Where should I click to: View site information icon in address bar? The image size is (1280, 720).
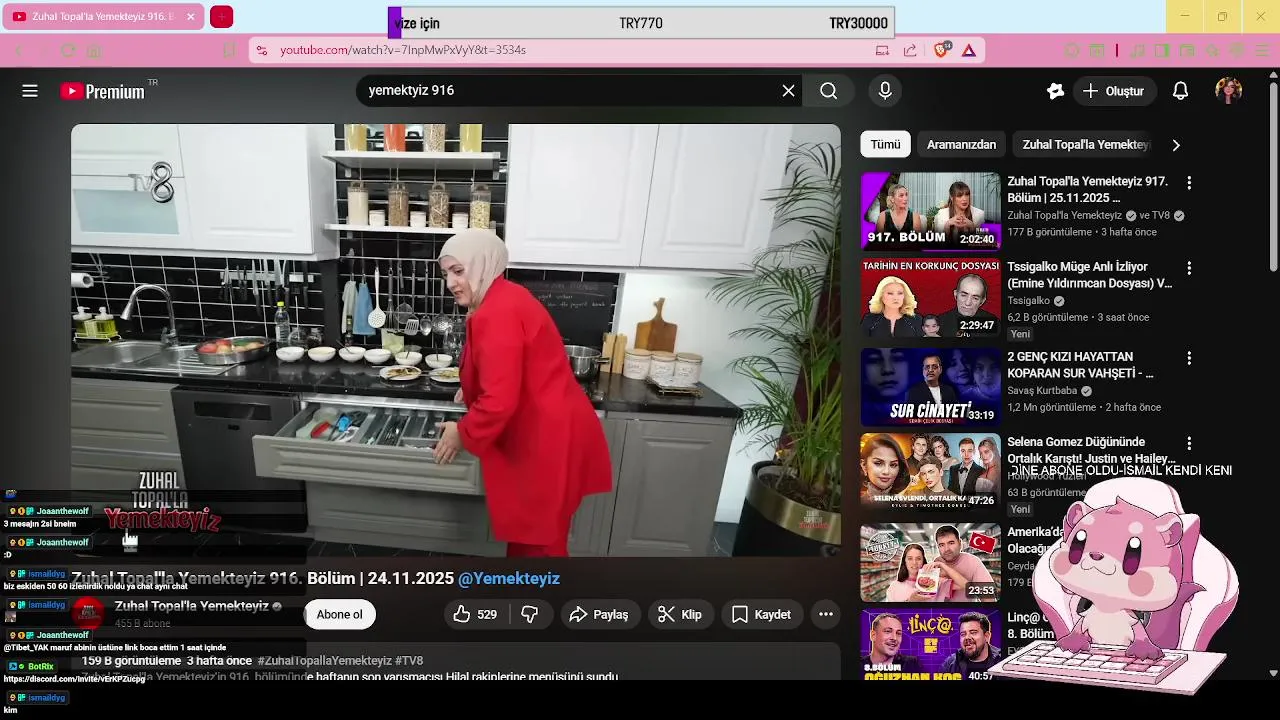point(261,50)
